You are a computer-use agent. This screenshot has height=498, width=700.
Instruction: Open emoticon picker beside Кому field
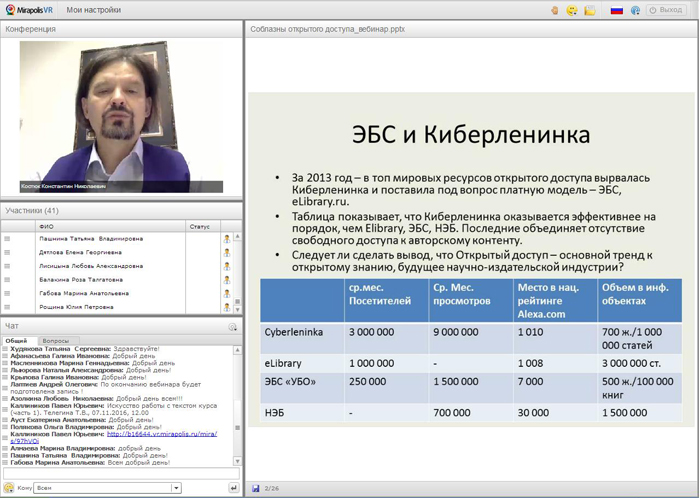tap(8, 488)
